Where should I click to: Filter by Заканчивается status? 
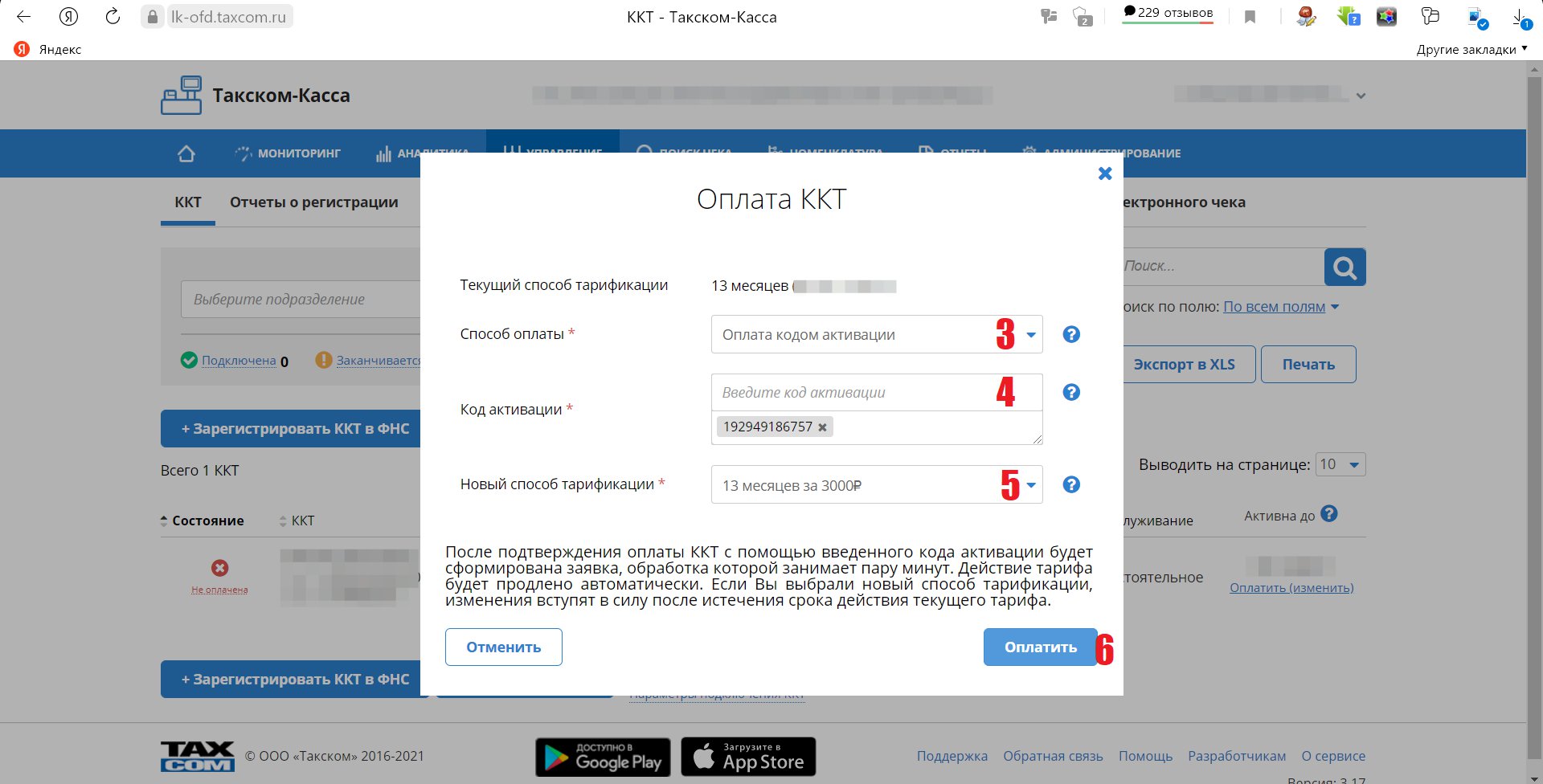378,361
